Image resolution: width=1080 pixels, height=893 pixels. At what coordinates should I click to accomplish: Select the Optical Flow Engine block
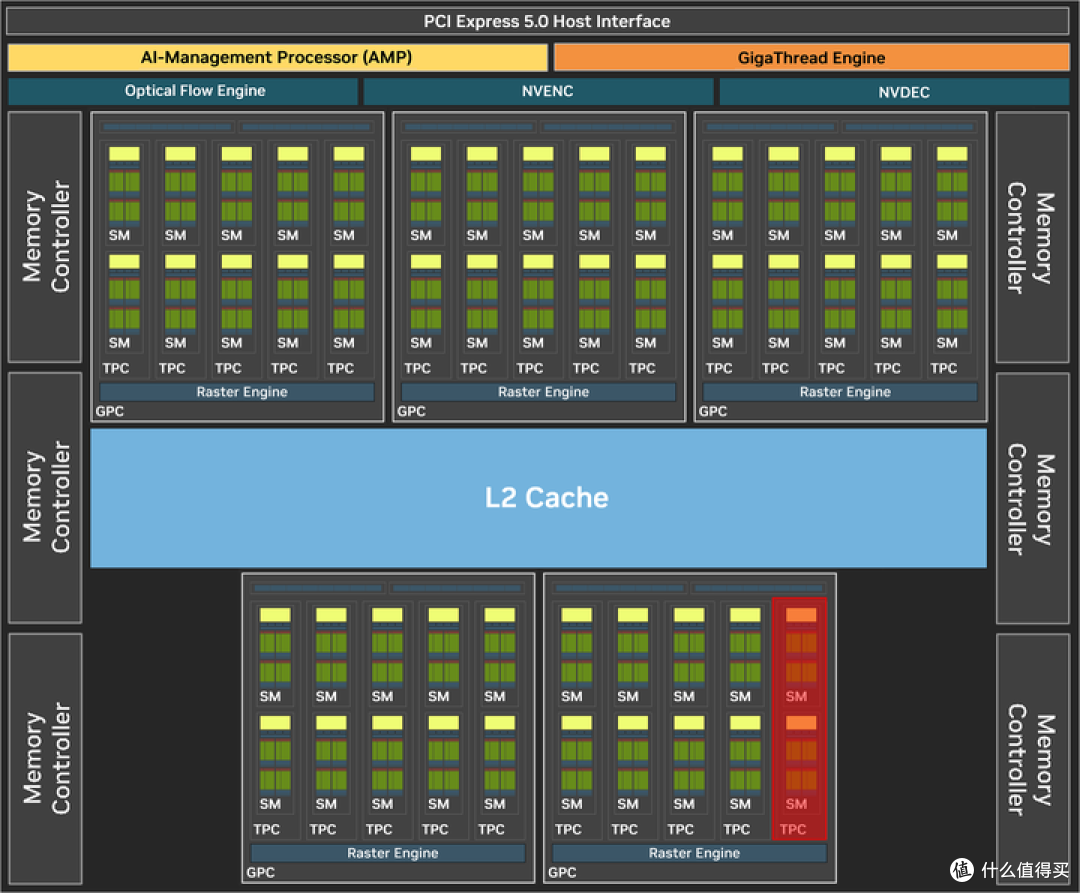tap(183, 91)
